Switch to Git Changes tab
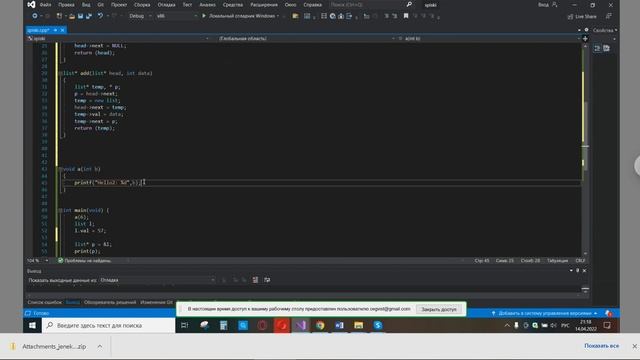Image resolution: width=640 pixels, height=360 pixels. (156, 302)
